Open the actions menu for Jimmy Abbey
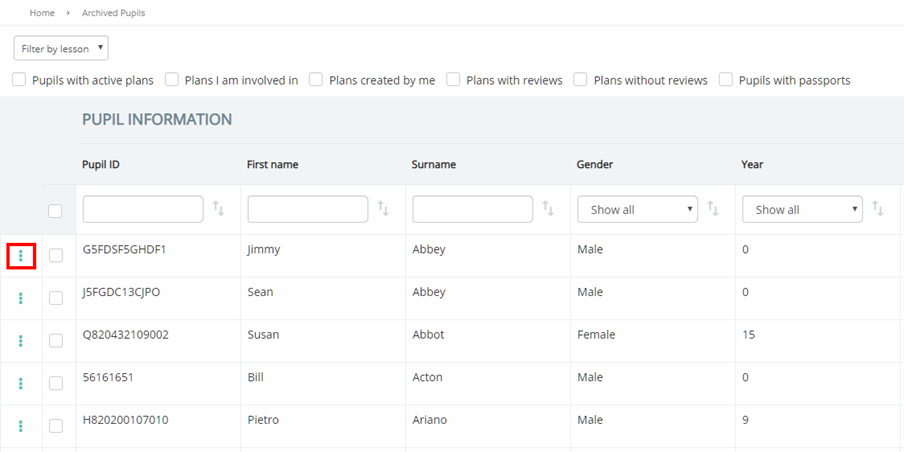 click(21, 255)
